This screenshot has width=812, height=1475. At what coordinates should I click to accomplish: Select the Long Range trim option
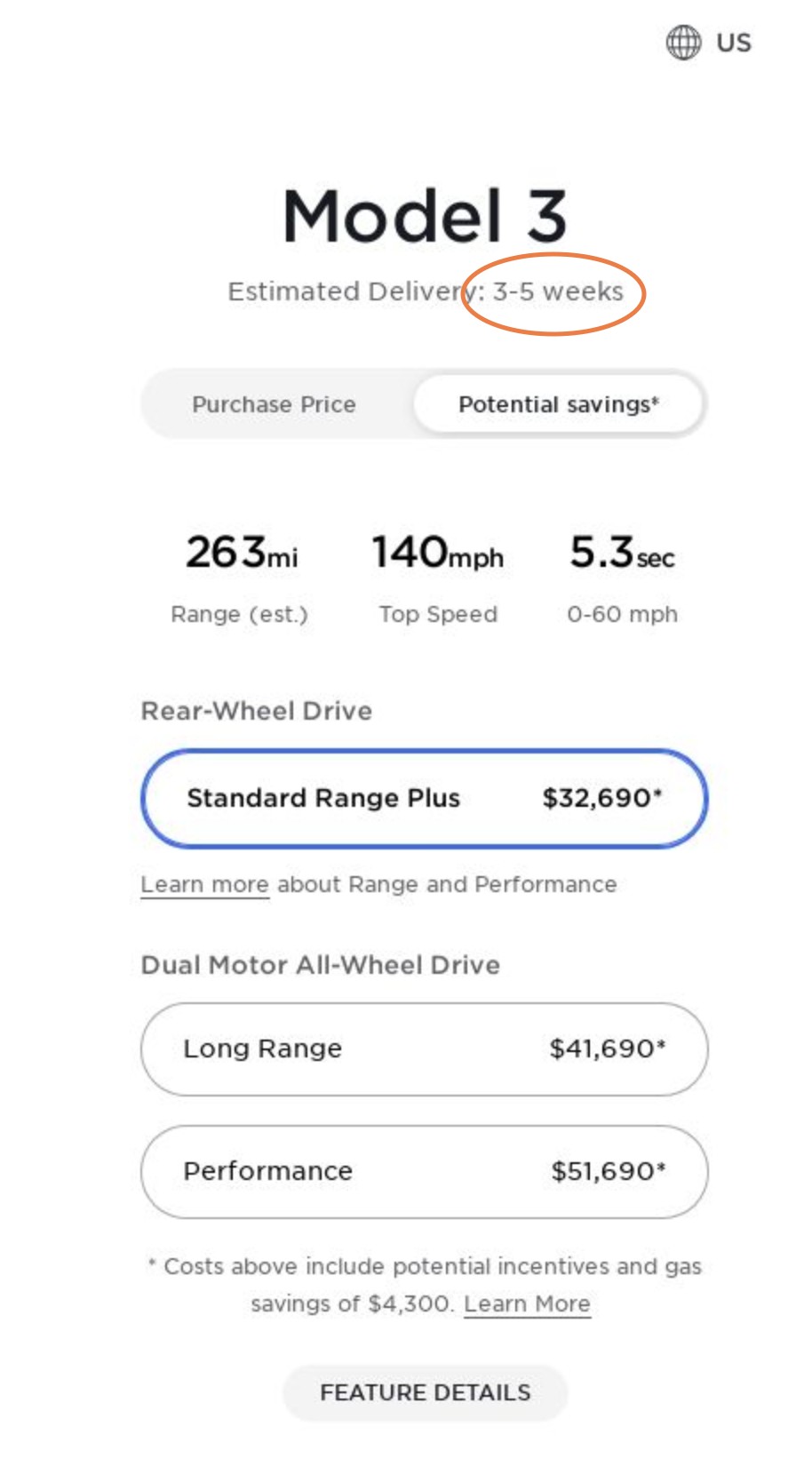tap(424, 1048)
